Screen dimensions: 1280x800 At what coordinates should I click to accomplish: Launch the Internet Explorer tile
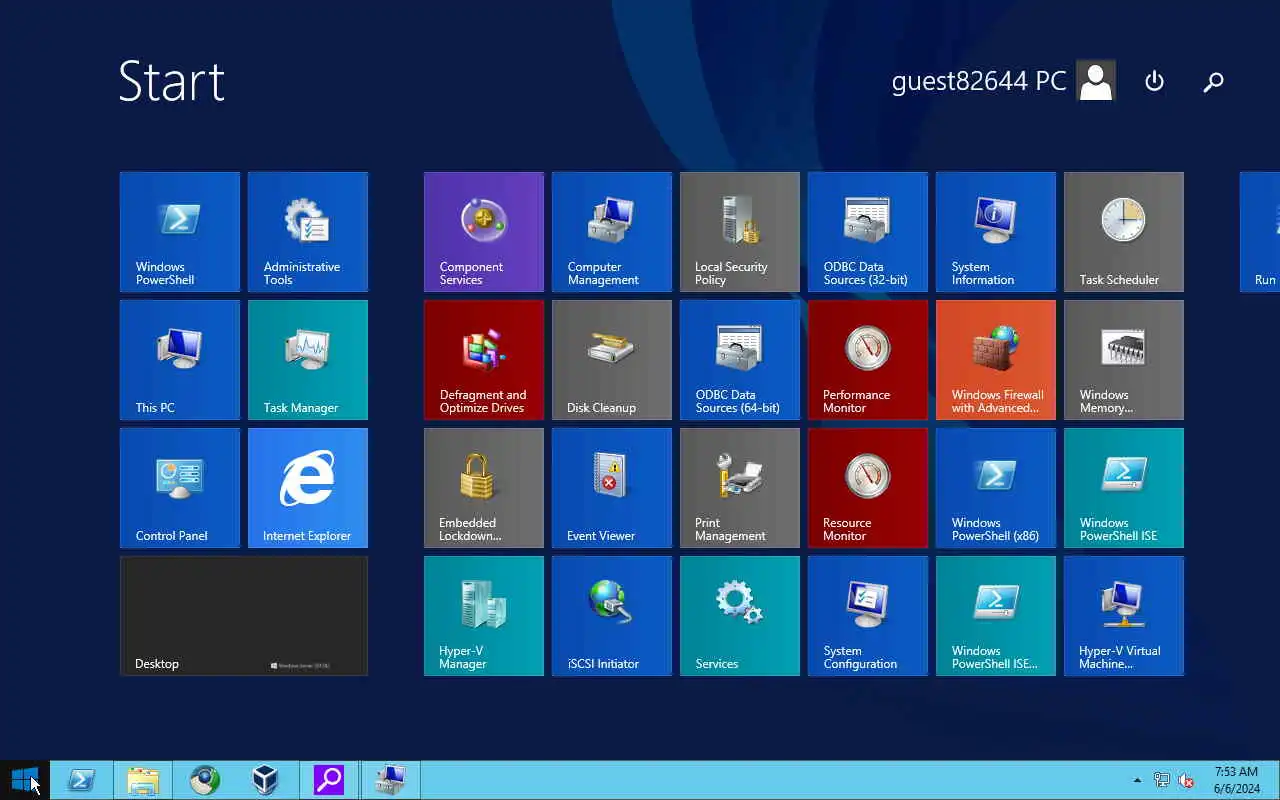pyautogui.click(x=308, y=488)
